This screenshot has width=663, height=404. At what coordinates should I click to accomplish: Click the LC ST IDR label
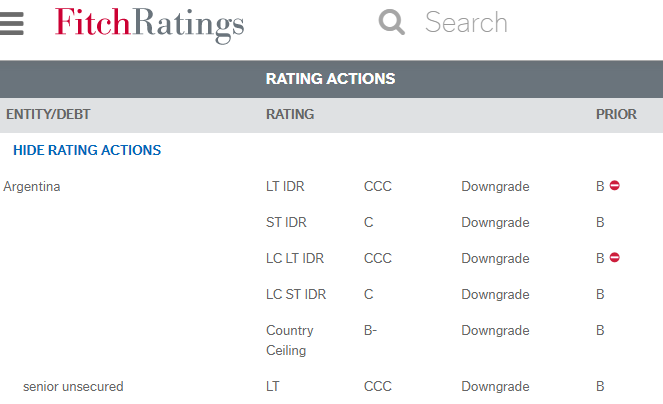click(x=296, y=294)
